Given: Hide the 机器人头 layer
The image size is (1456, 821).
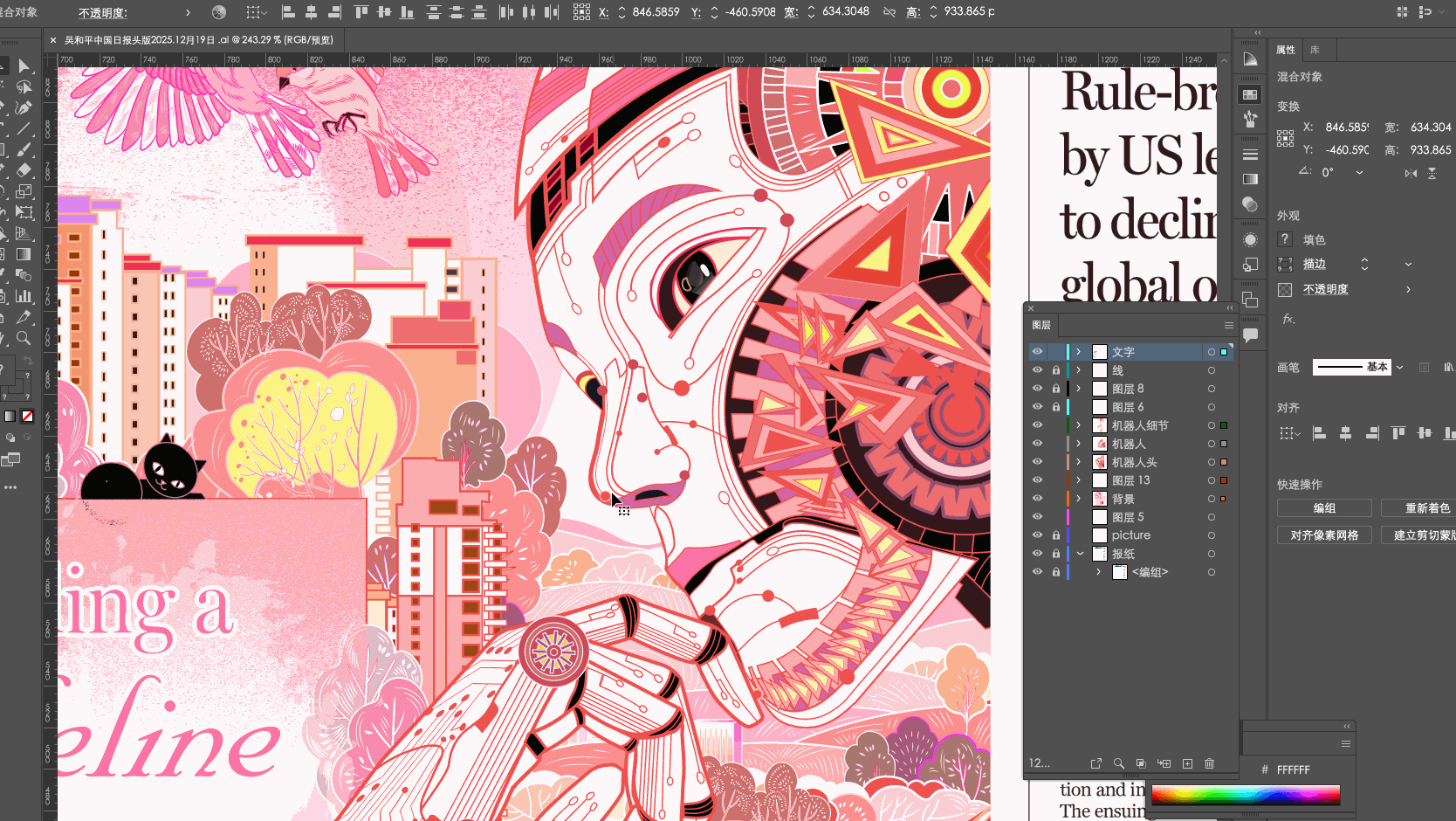Looking at the screenshot, I should click(x=1037, y=462).
